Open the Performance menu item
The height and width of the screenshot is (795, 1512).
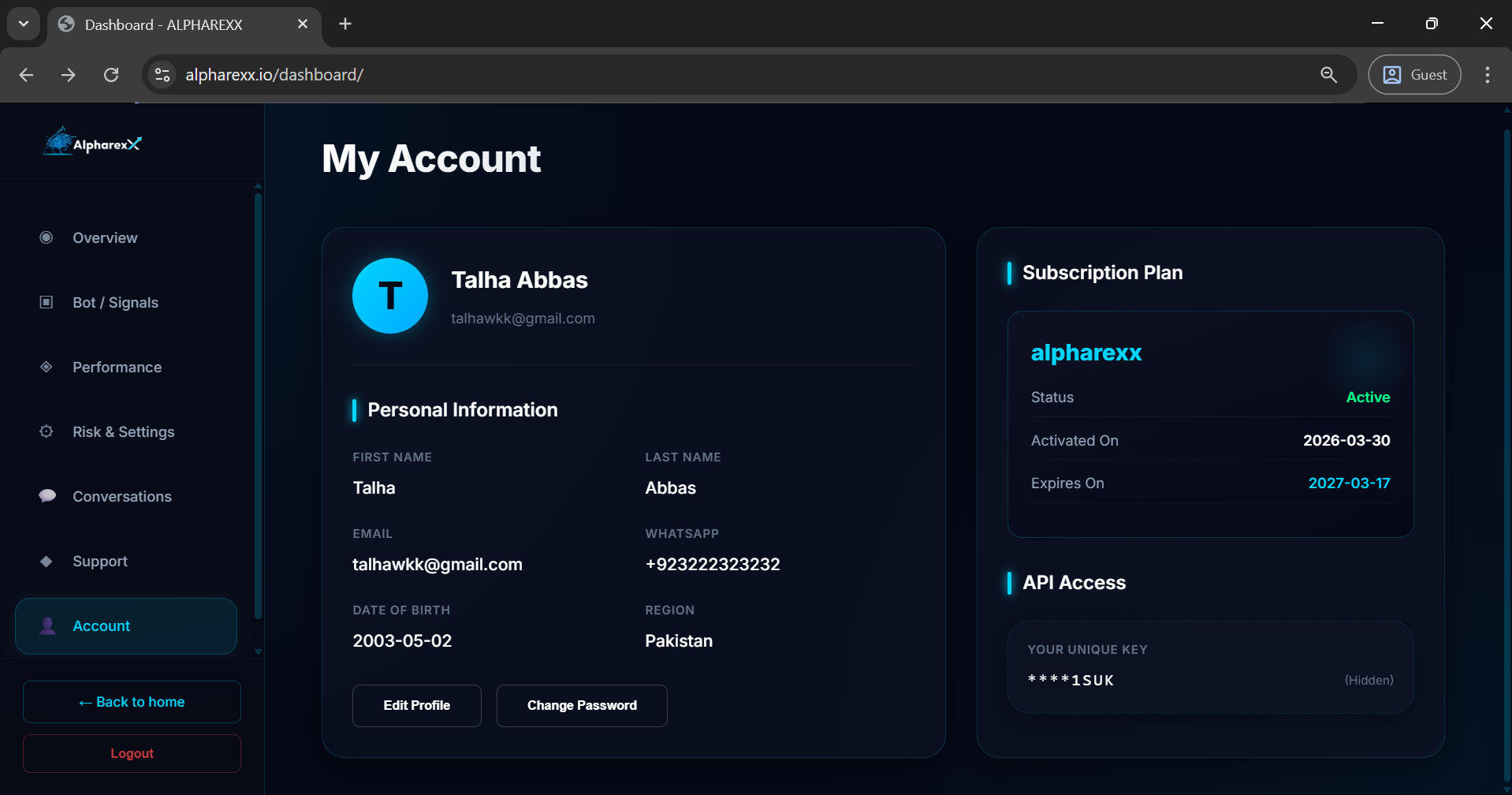[126, 367]
